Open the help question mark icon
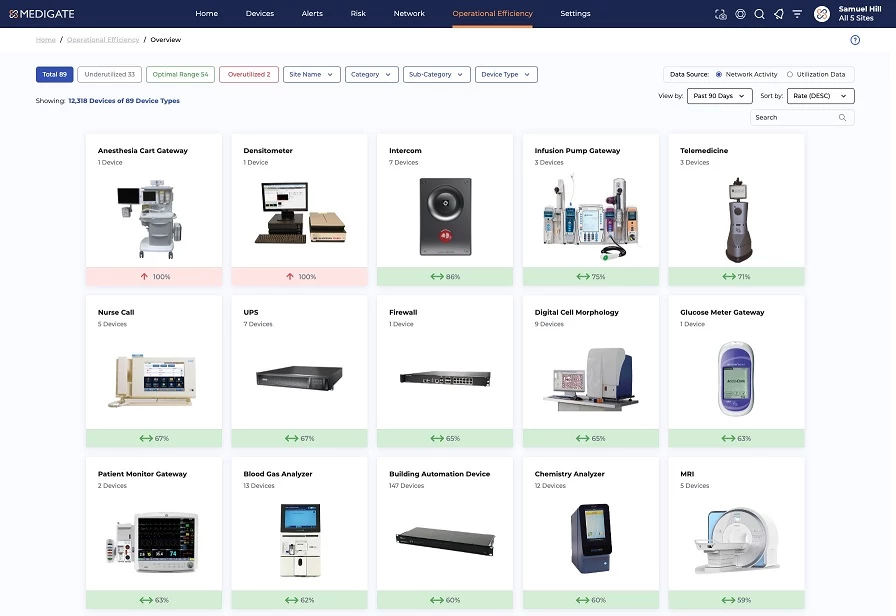 click(x=855, y=40)
